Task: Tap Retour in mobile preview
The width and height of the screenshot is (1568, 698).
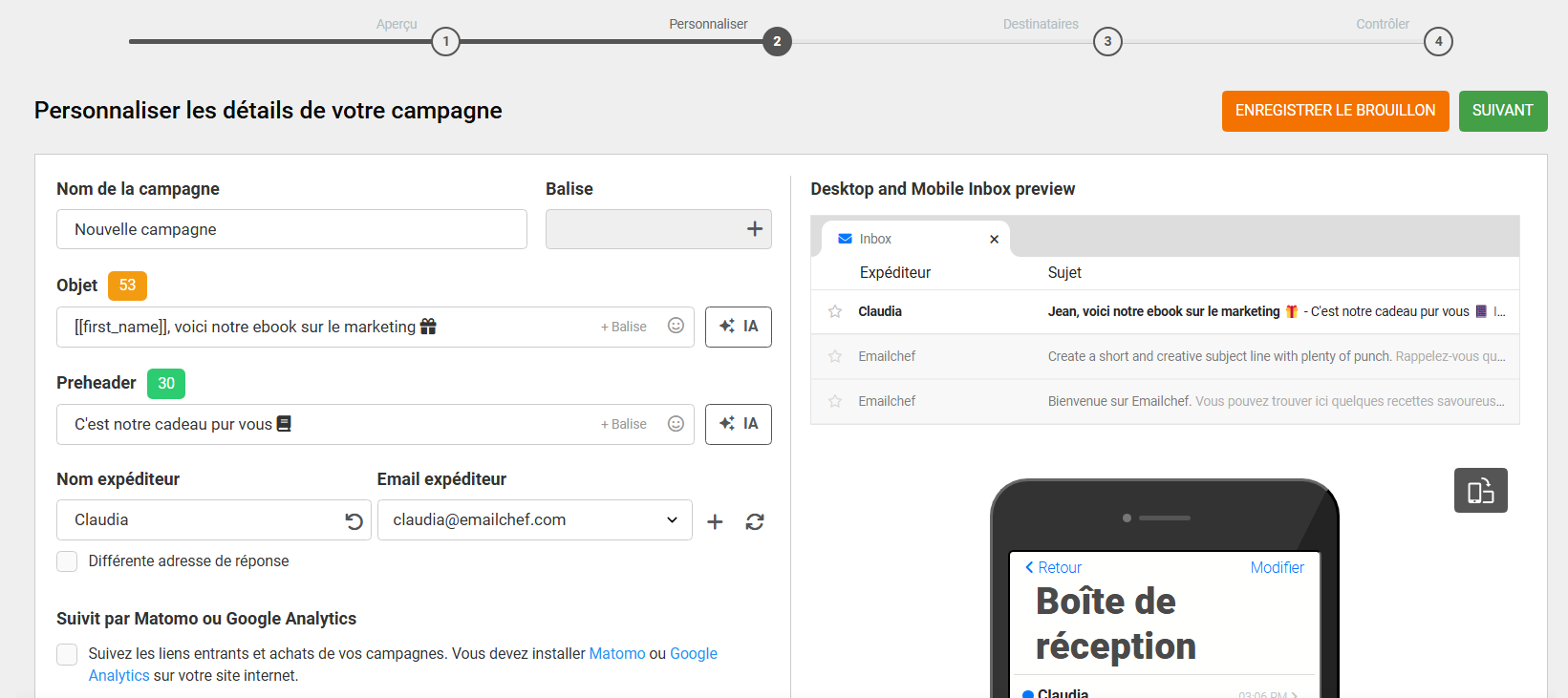Action: (x=1053, y=567)
